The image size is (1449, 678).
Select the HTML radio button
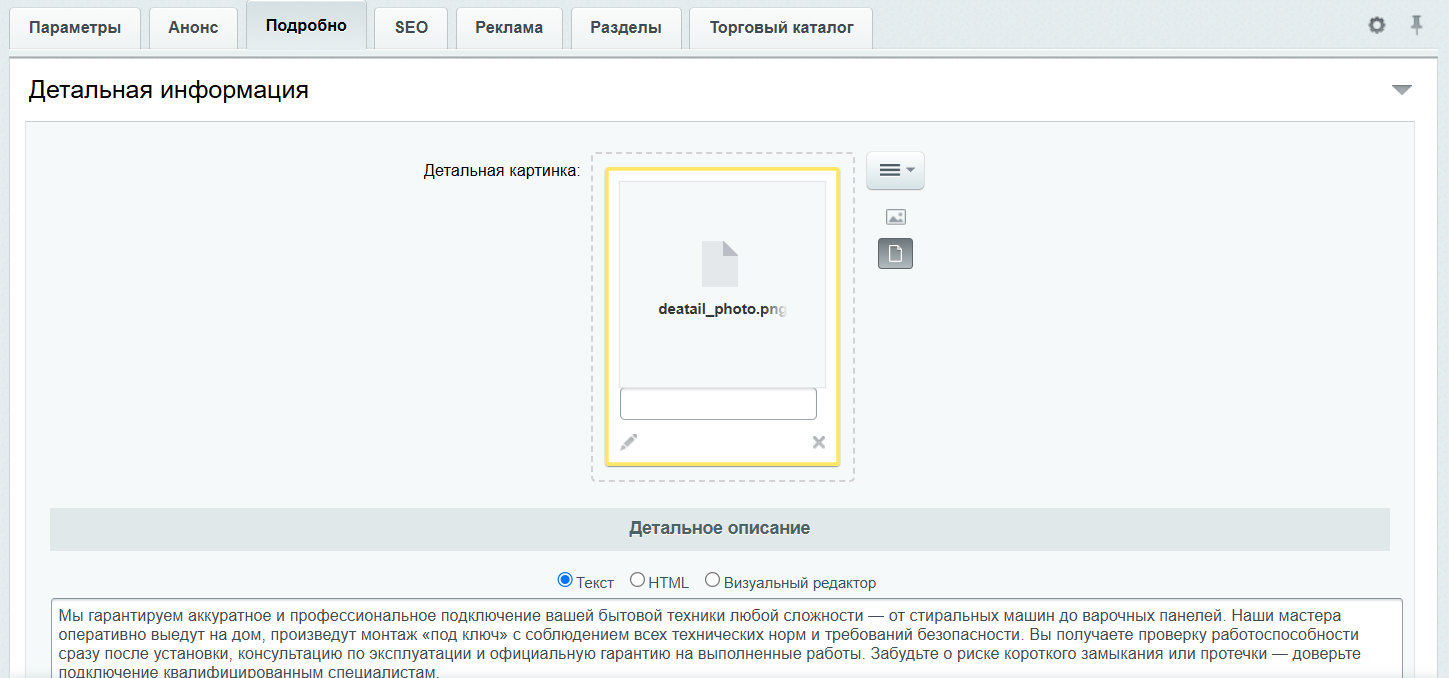click(637, 580)
